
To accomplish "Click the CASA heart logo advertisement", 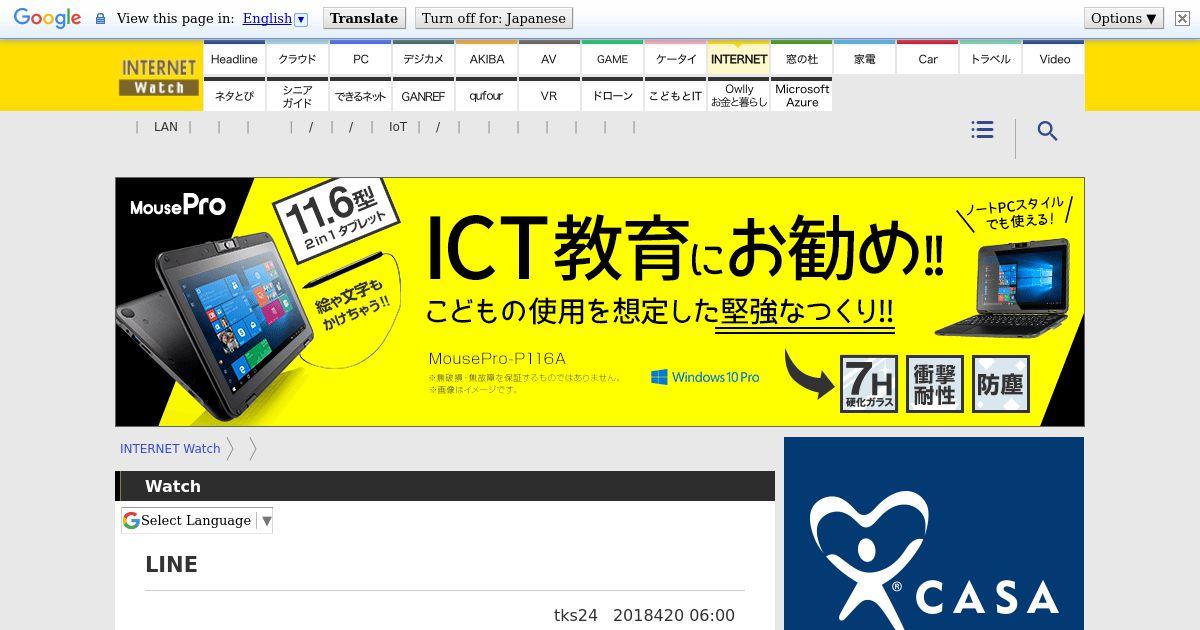I will [934, 533].
